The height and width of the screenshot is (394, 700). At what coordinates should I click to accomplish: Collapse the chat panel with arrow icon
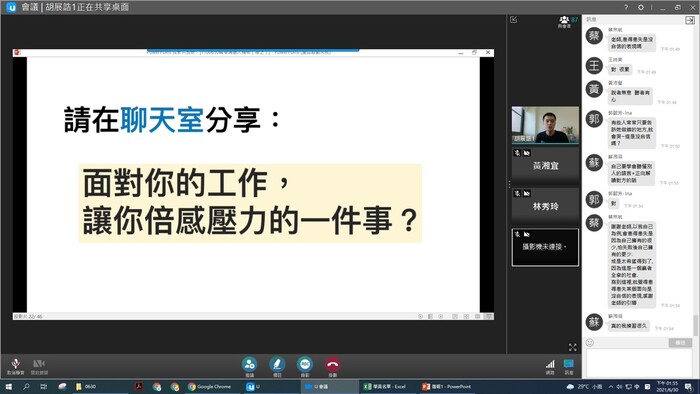pyautogui.click(x=690, y=20)
